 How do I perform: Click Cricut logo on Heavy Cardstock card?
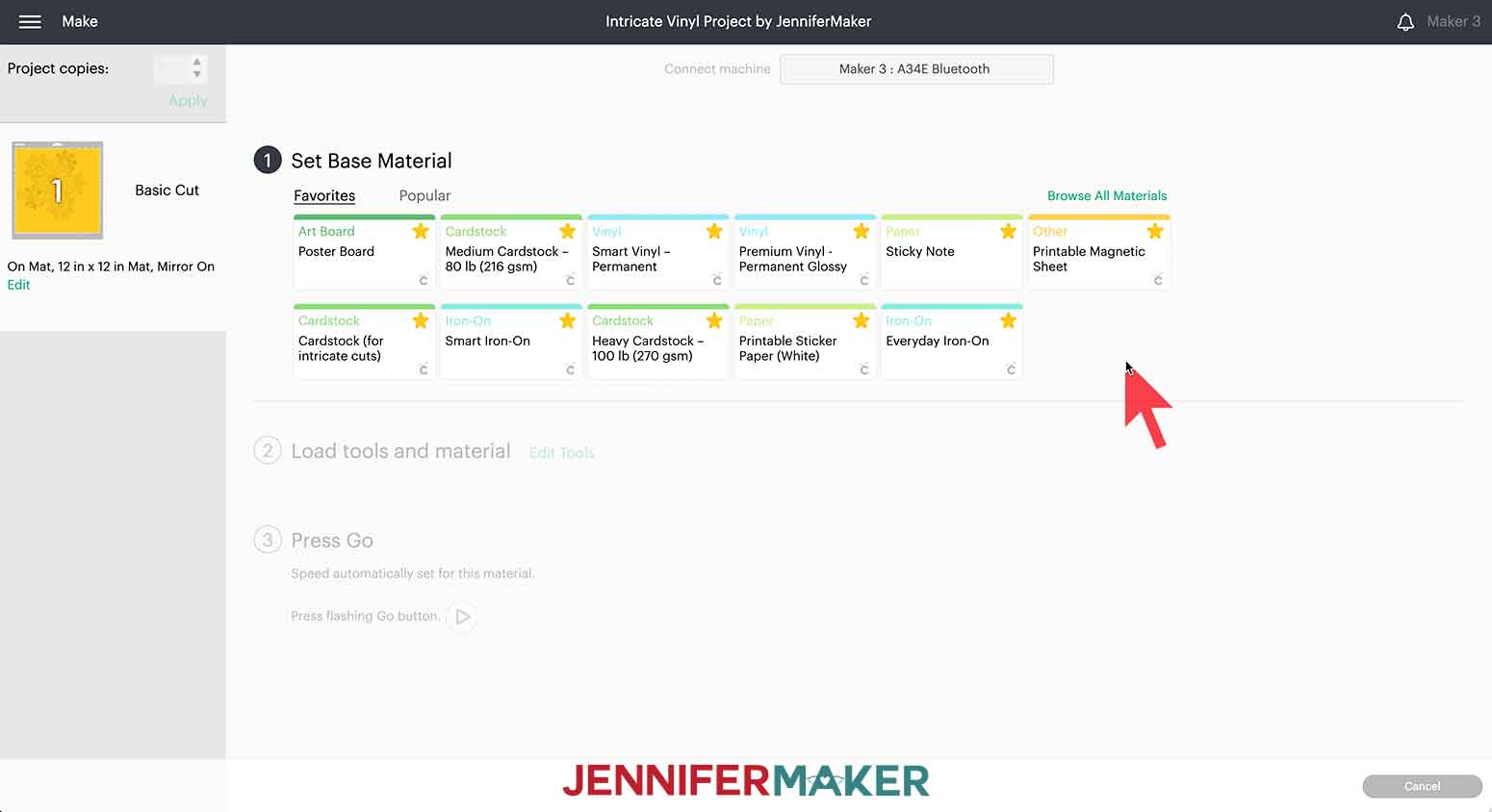(x=717, y=369)
